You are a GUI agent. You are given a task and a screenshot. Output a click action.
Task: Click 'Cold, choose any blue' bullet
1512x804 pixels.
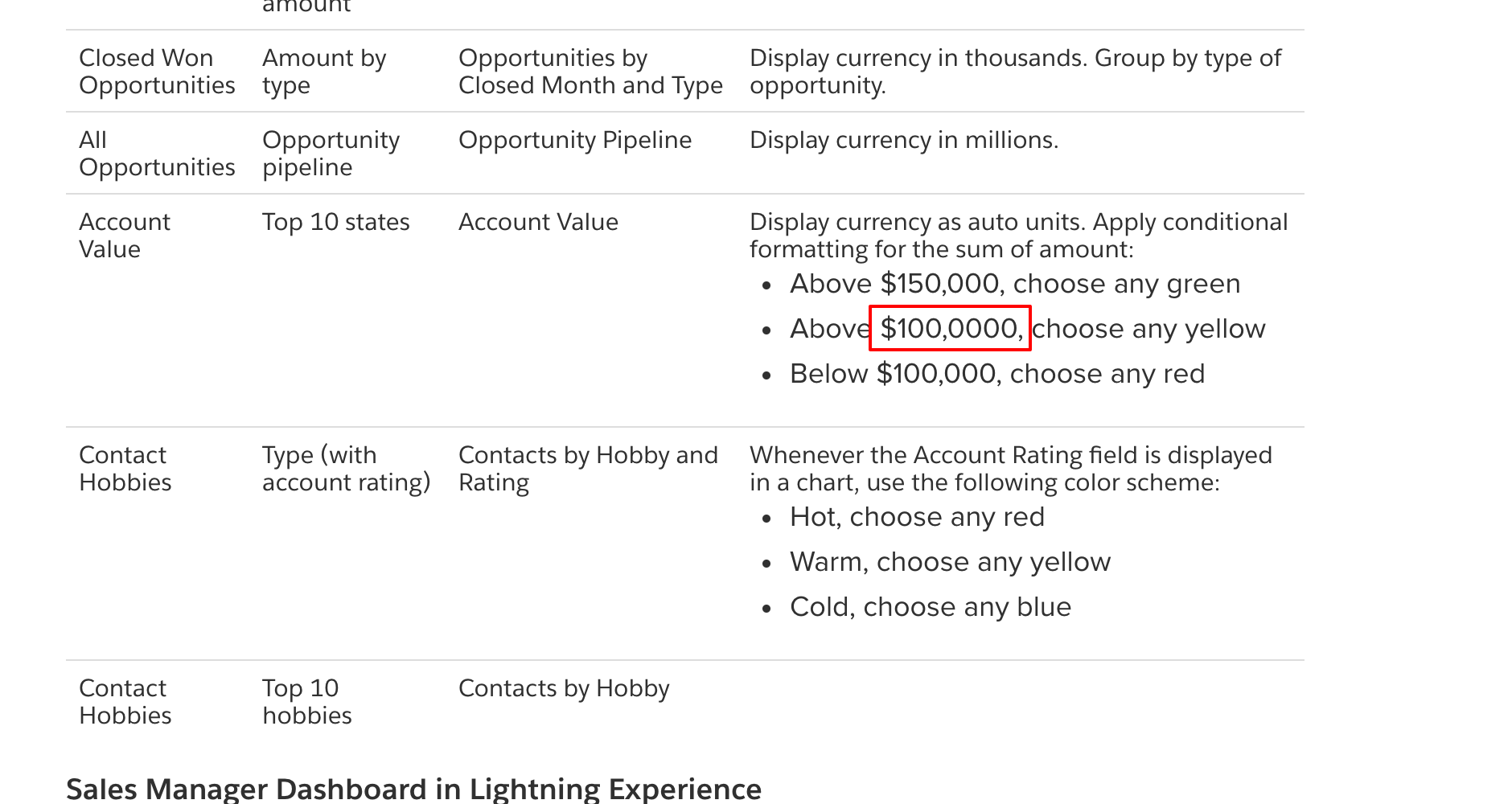pyautogui.click(x=930, y=607)
